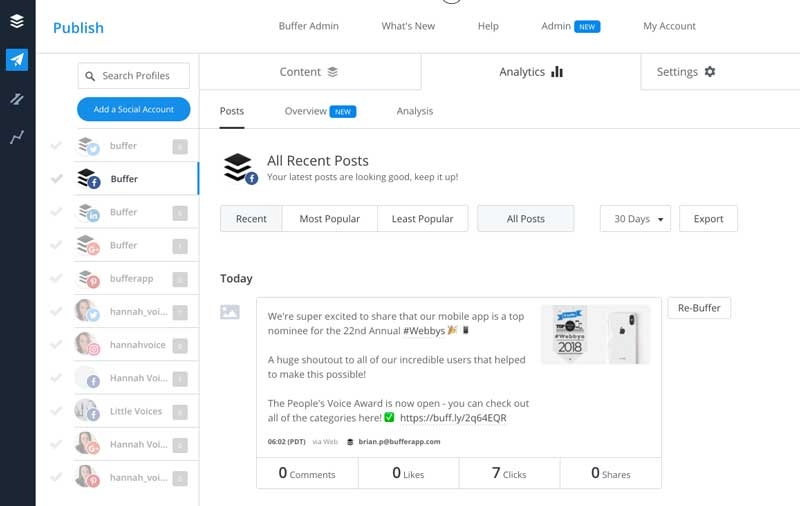Image resolution: width=800 pixels, height=506 pixels.
Task: Click the Settings gear icon
Action: [710, 71]
